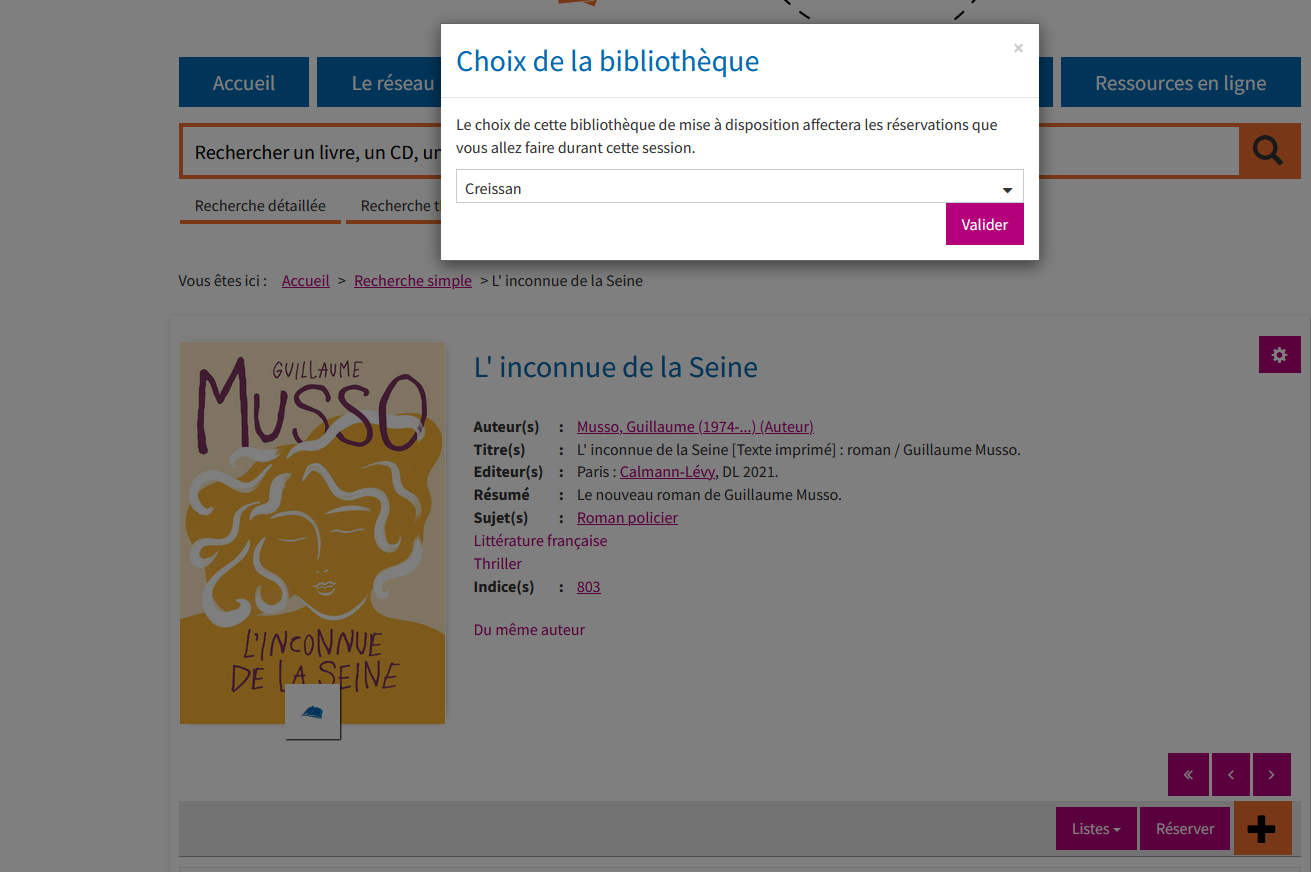This screenshot has height=872, width=1311.
Task: Open record options via the gear icon
Action: 1279,354
